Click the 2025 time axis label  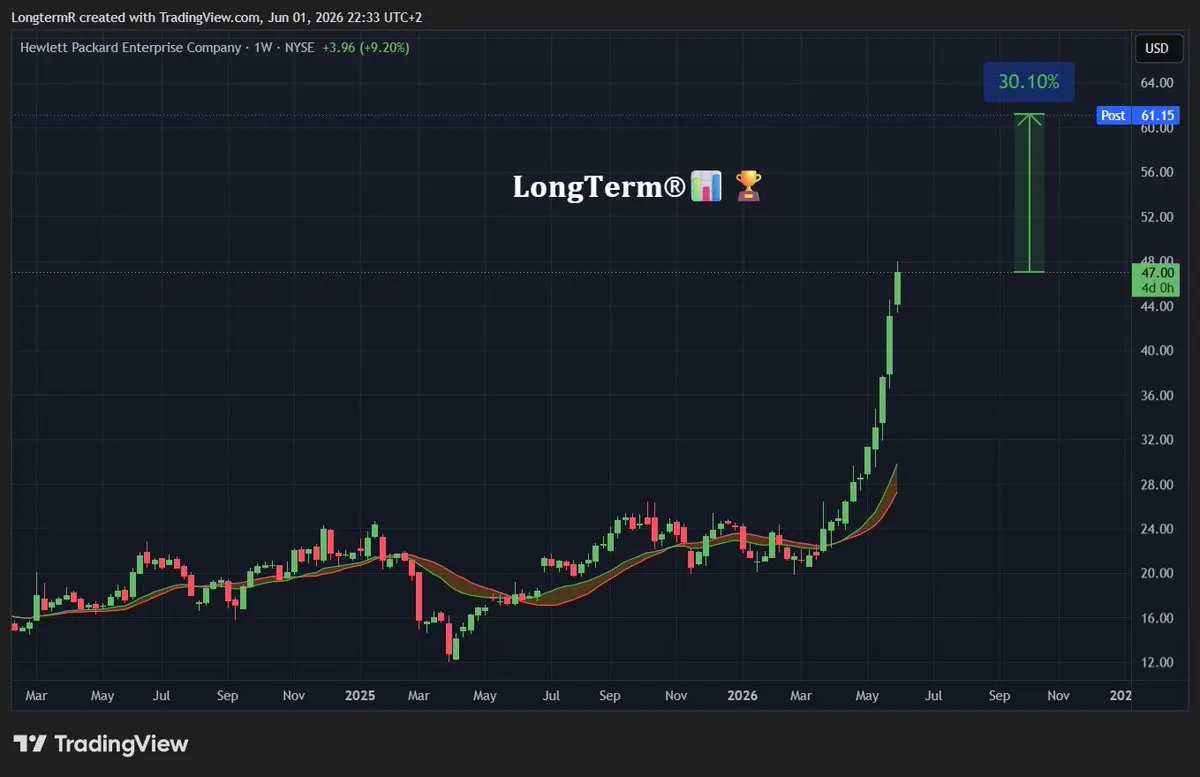[358, 695]
